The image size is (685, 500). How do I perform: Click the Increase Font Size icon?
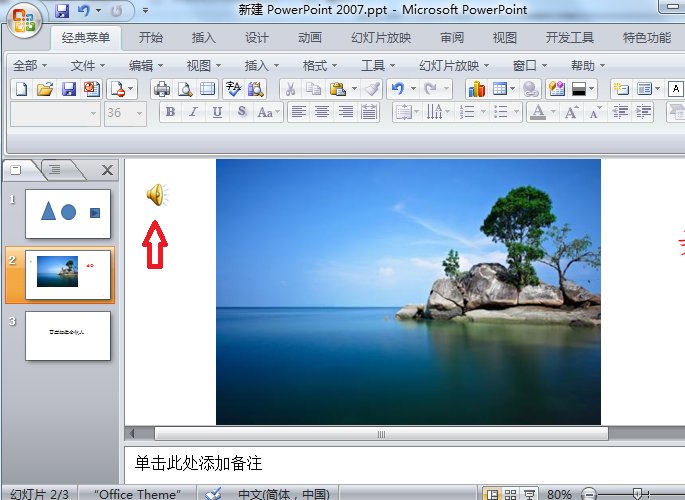(571, 112)
